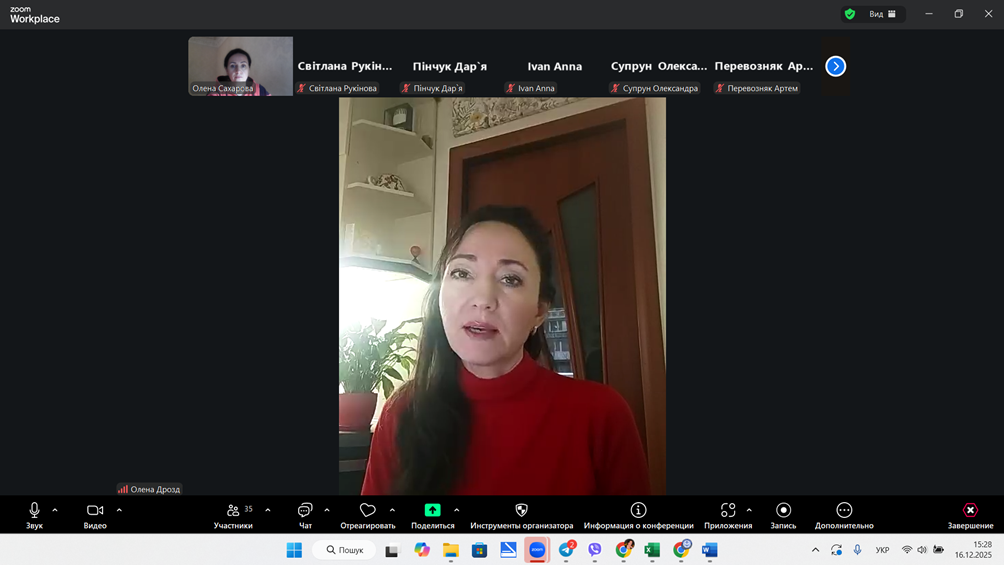Open the Участники participants panel

coord(233,511)
